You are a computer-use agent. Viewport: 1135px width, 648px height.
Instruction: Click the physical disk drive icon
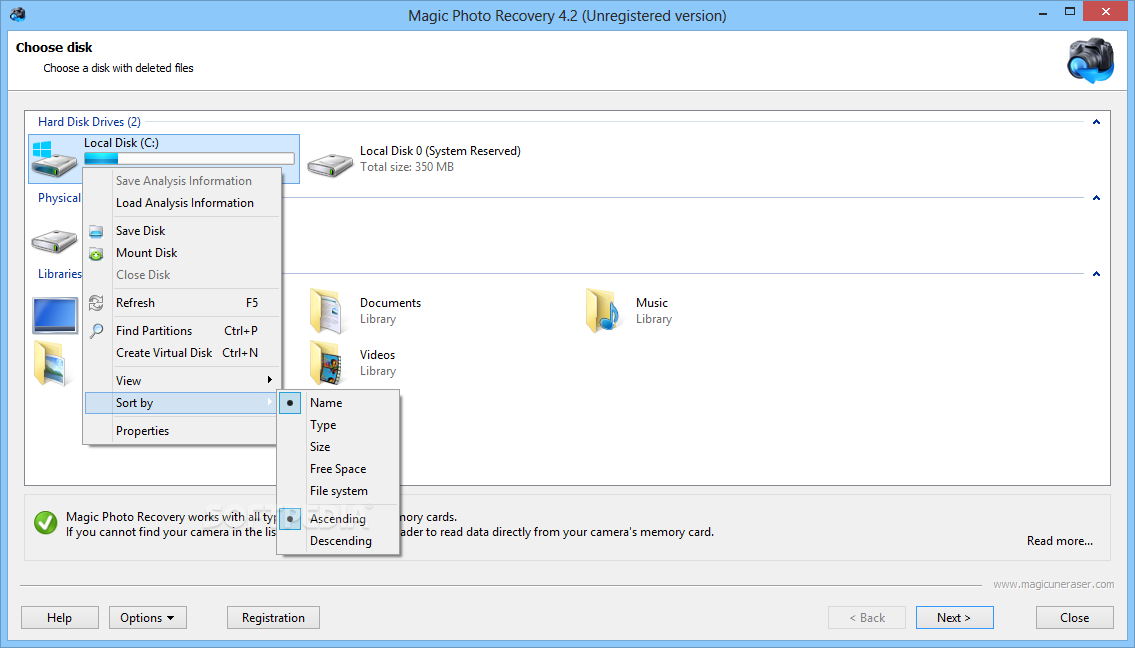[54, 240]
